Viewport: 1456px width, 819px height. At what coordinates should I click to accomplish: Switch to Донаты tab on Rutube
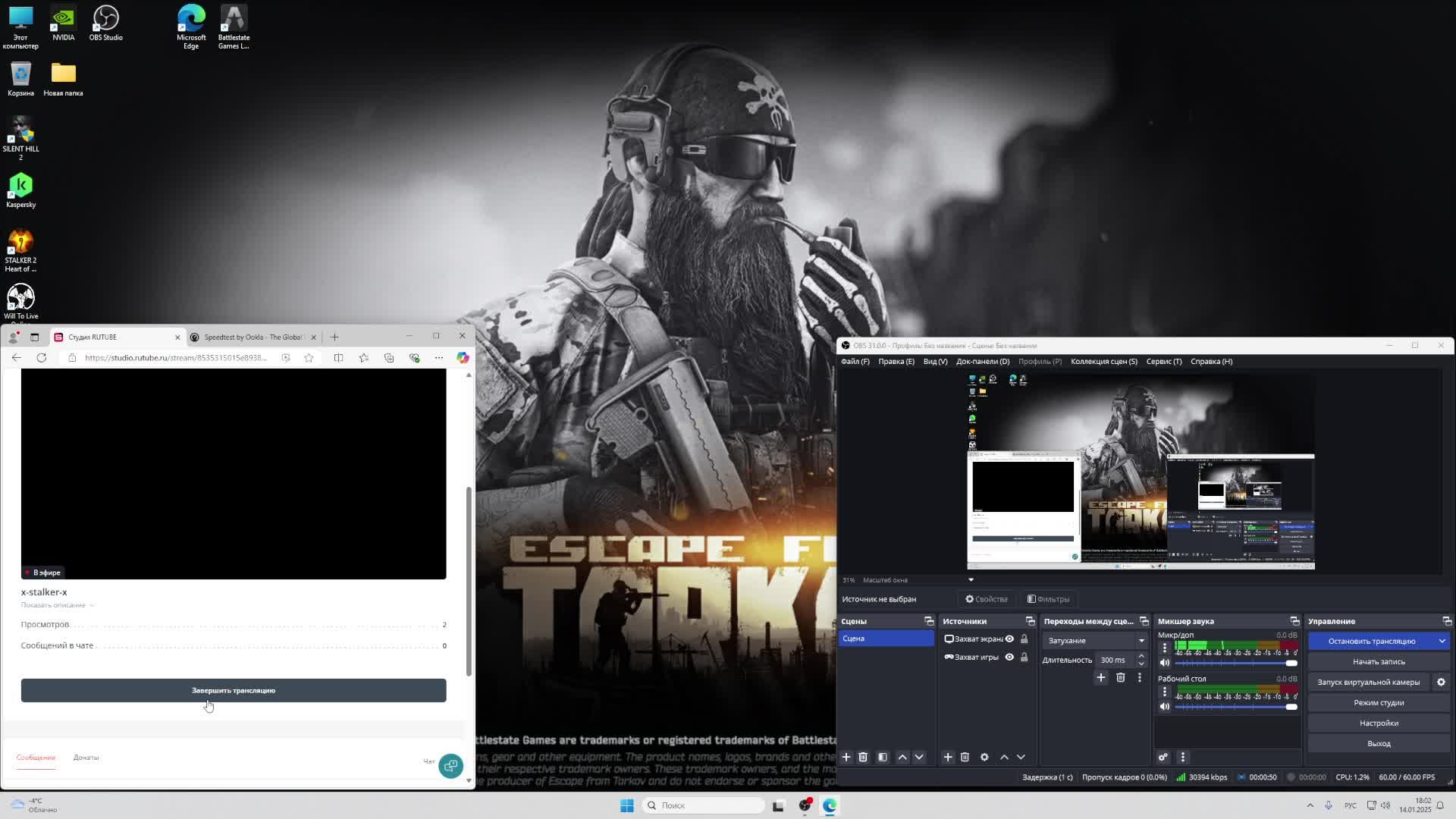tap(86, 758)
